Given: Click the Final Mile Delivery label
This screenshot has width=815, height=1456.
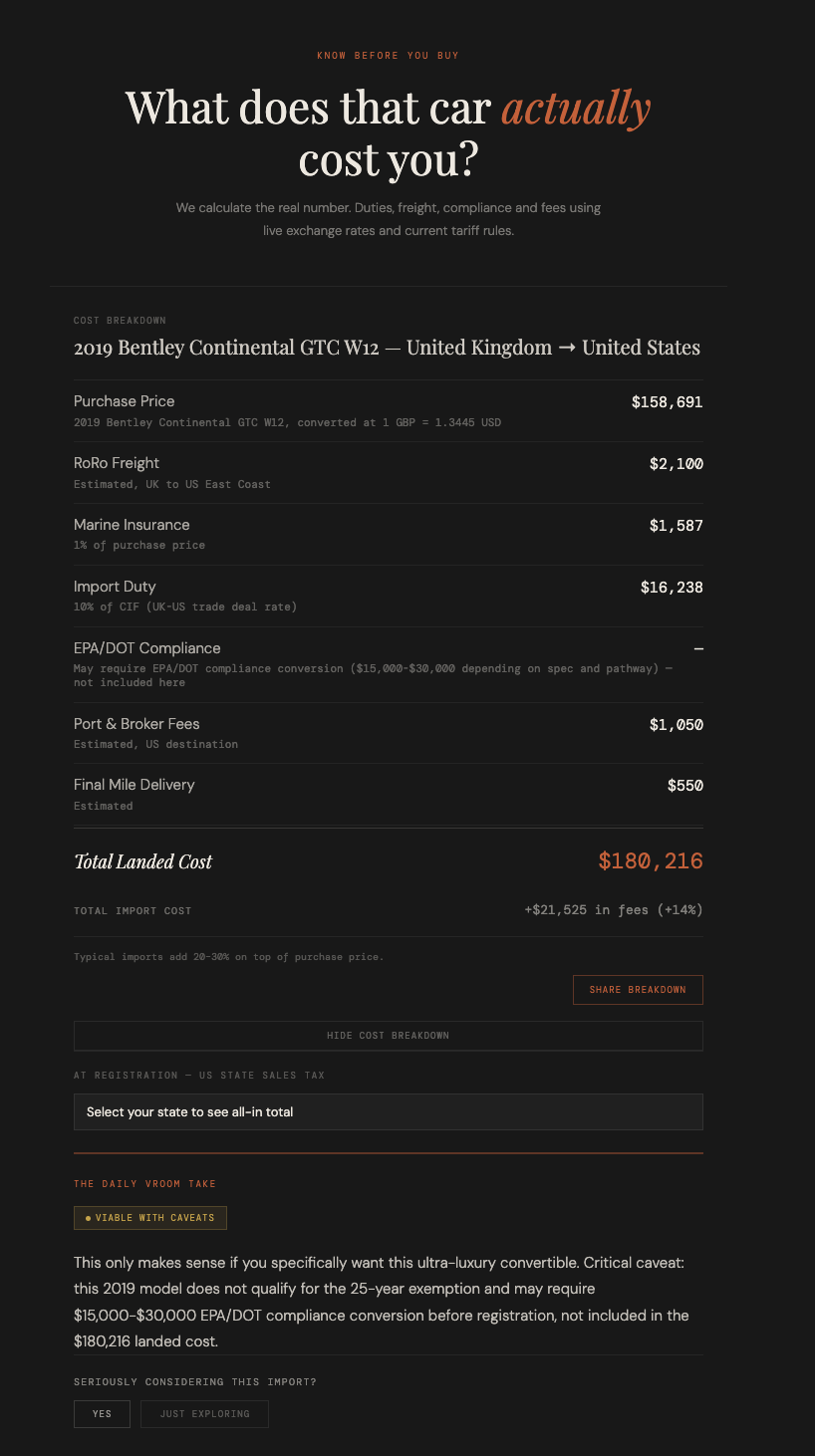Looking at the screenshot, I should tap(135, 785).
